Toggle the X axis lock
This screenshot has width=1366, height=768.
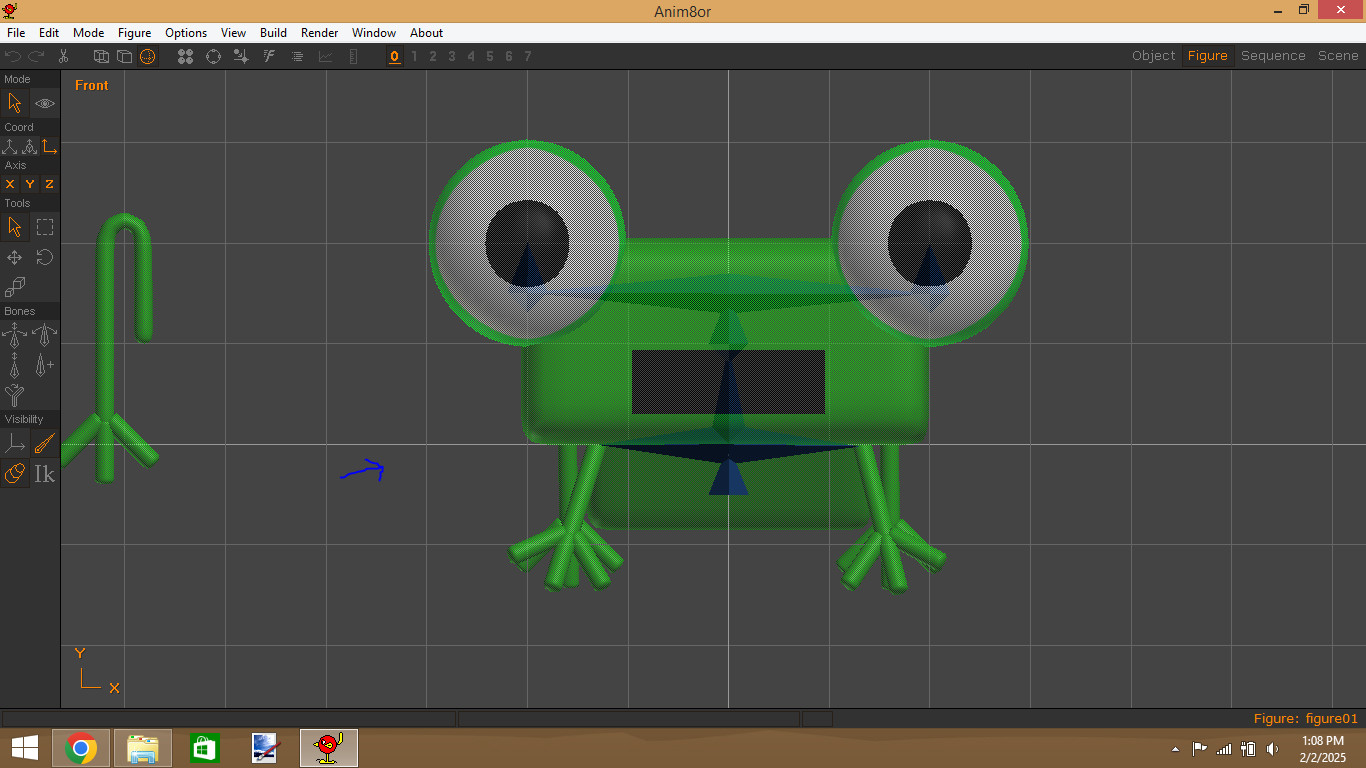click(10, 184)
